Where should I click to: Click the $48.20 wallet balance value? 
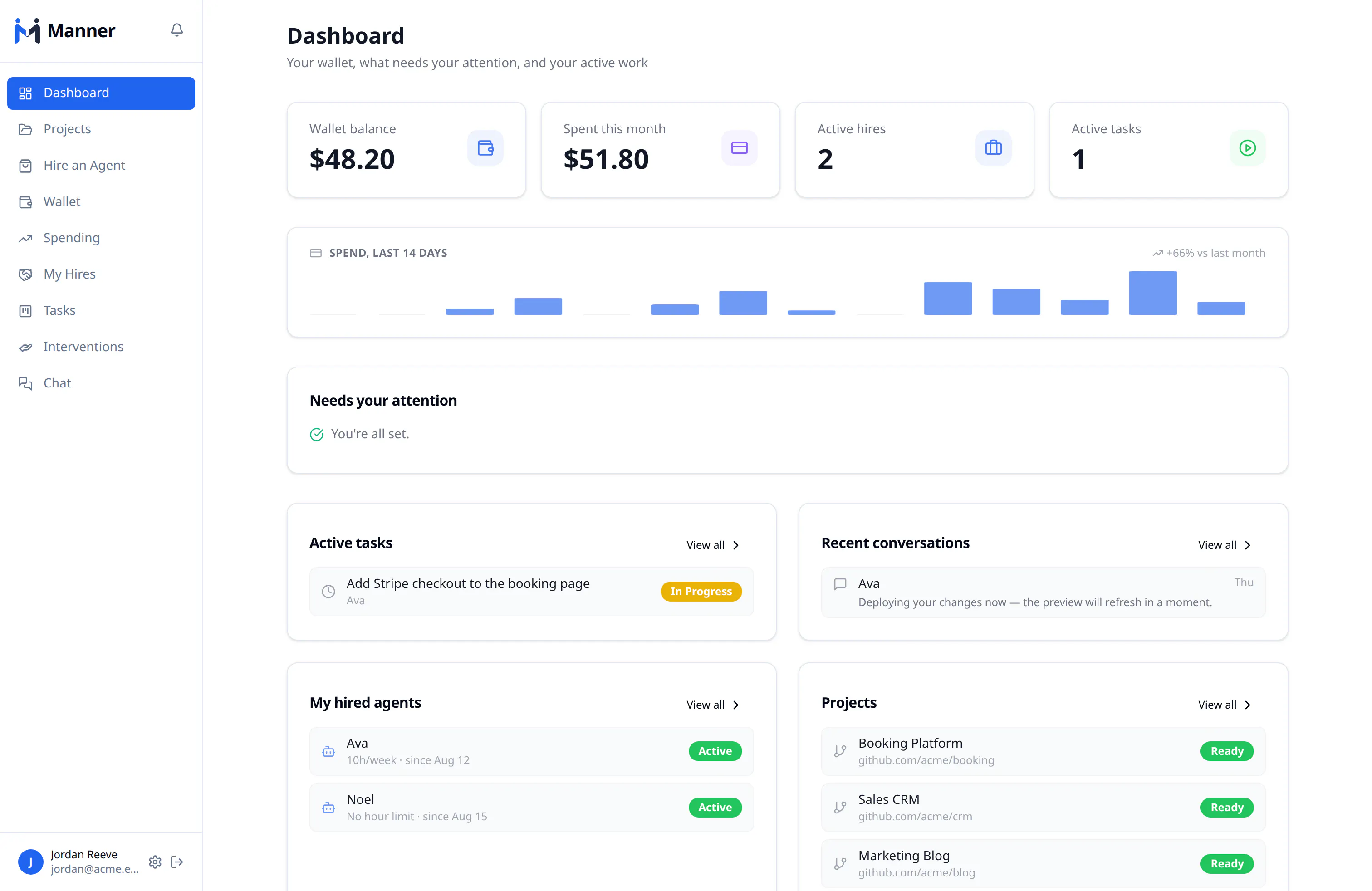352,159
